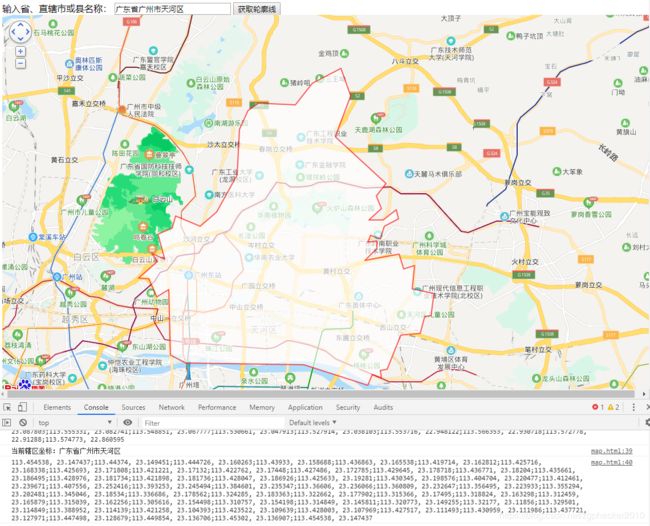Open the JavaScript context 'top' dropdown
The height and width of the screenshot is (526, 650).
click(75, 422)
